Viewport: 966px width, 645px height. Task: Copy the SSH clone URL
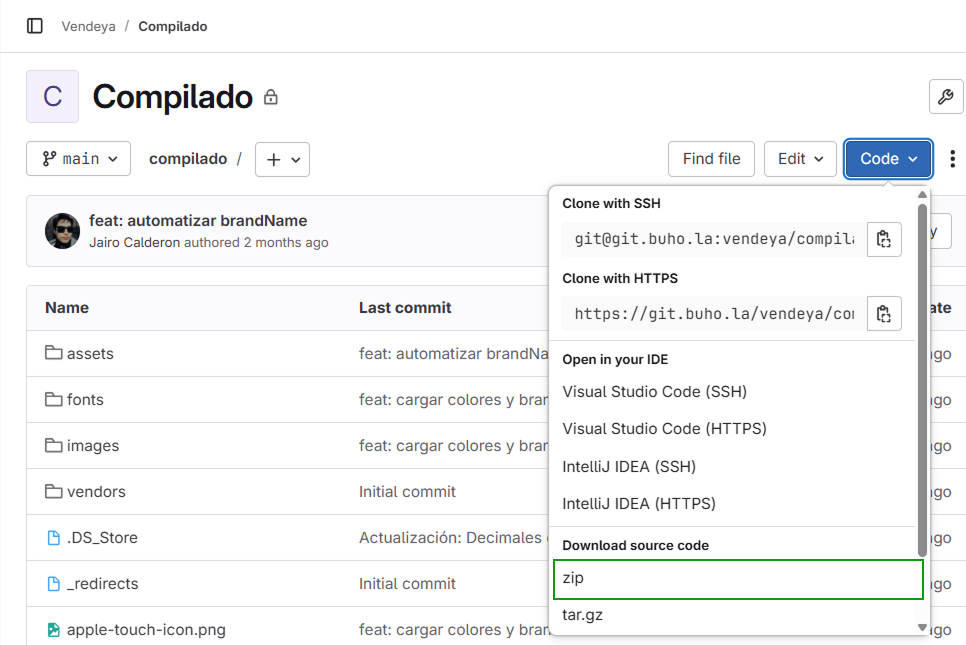point(883,239)
